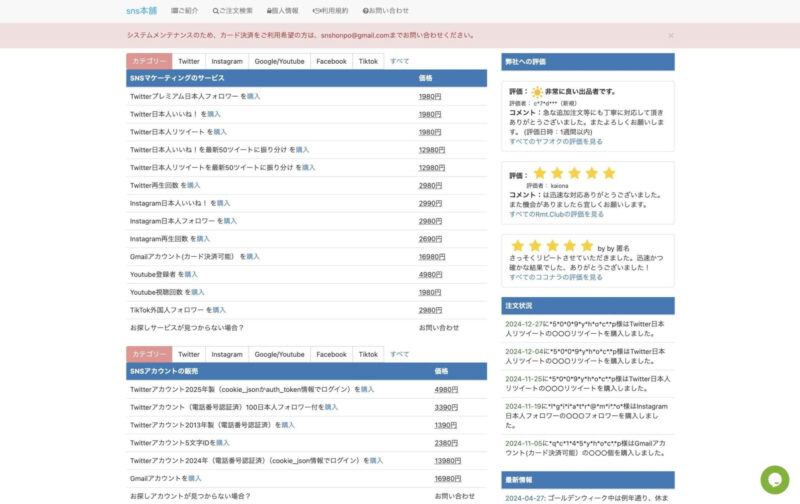Open 利用規約 in the top navigation
Screen dimensions: 800x504
(x=331, y=11)
